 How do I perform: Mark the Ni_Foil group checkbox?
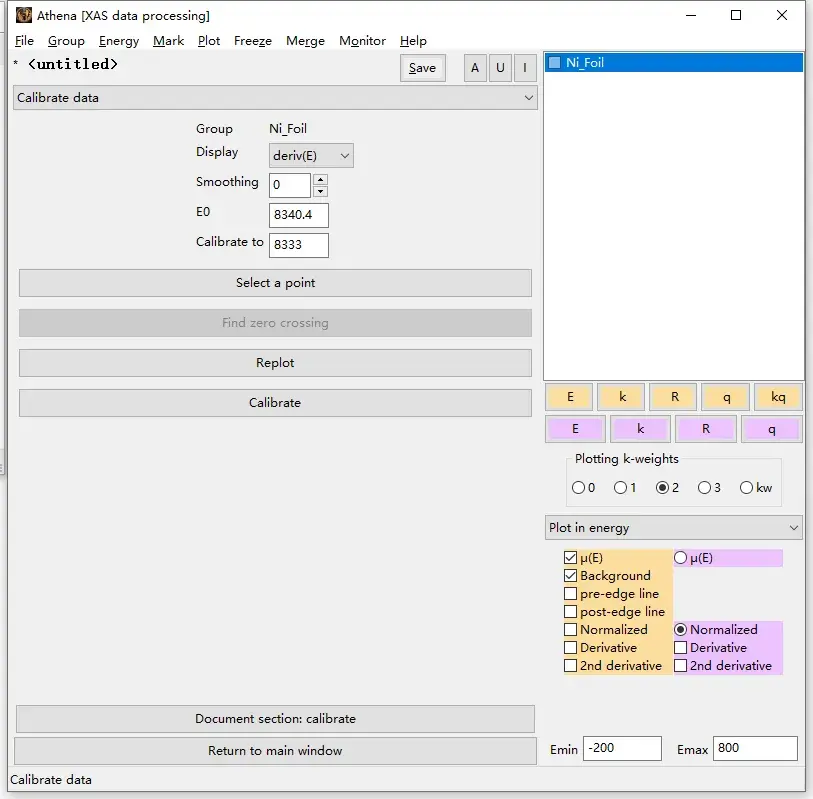click(x=554, y=63)
